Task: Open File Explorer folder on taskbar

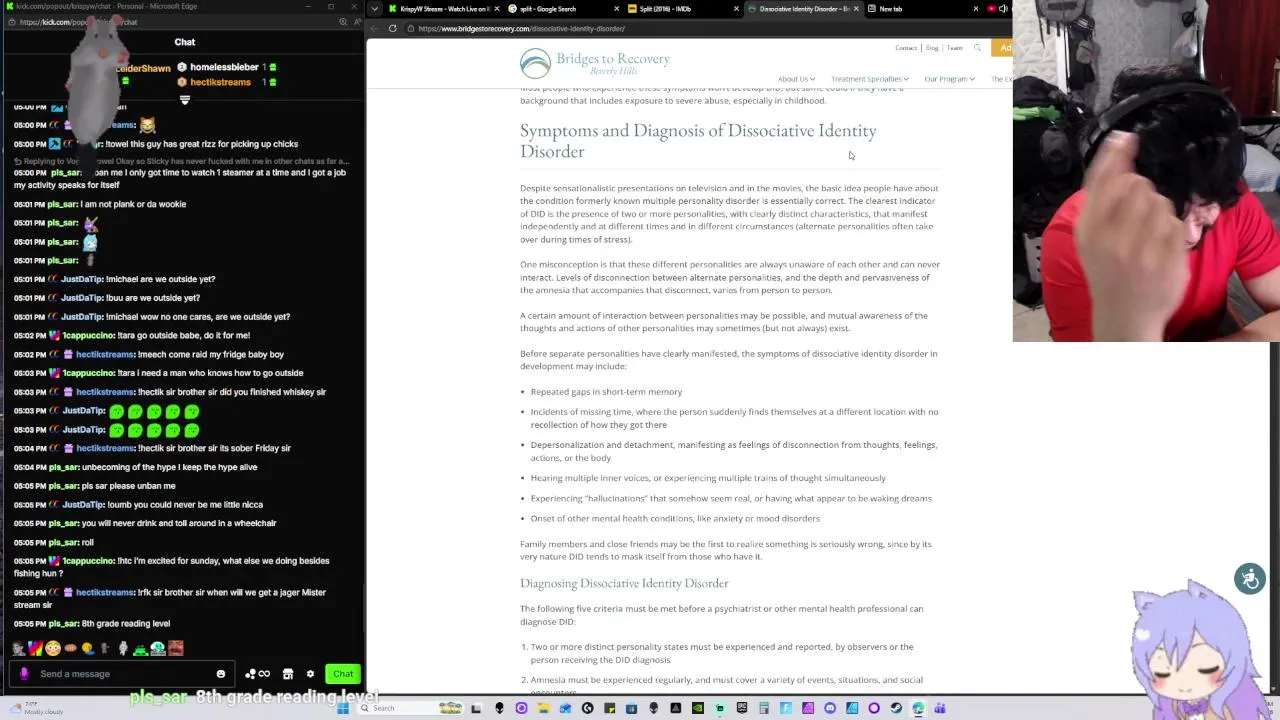Action: (544, 708)
